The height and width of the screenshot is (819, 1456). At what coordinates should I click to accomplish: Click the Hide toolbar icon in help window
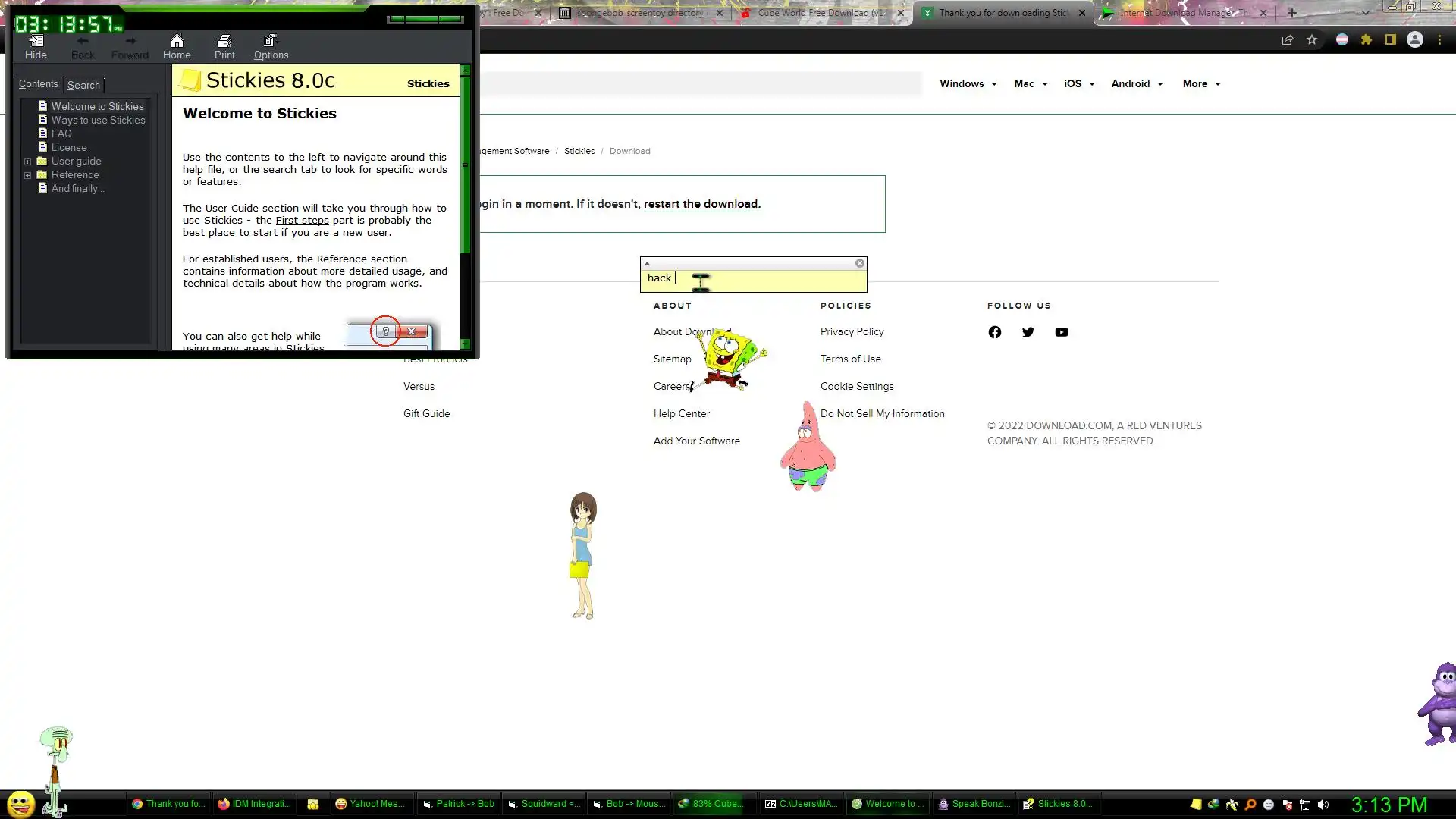tap(36, 46)
